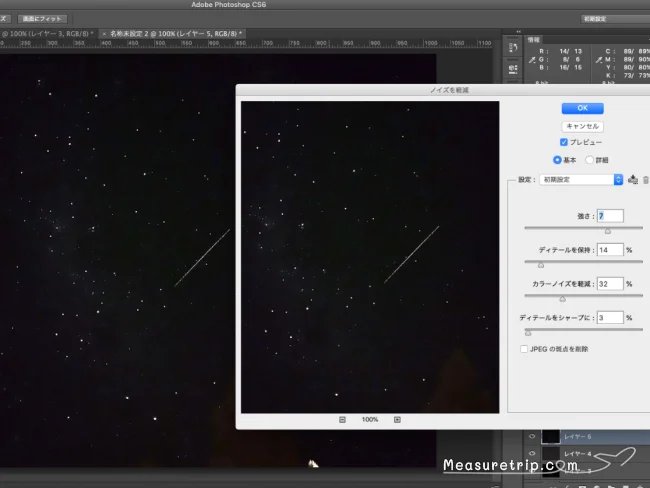
Task: Click RGB eyedropper icon in info panel
Action: [532, 60]
